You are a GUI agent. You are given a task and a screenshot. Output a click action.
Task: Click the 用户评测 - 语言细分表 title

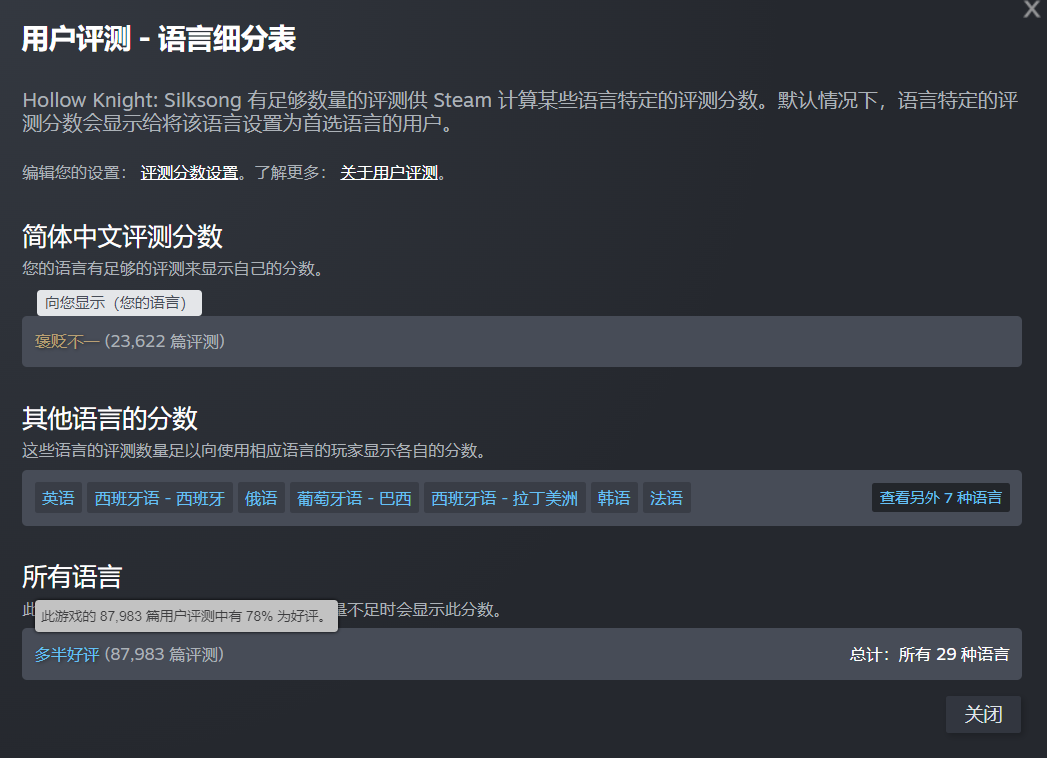159,39
